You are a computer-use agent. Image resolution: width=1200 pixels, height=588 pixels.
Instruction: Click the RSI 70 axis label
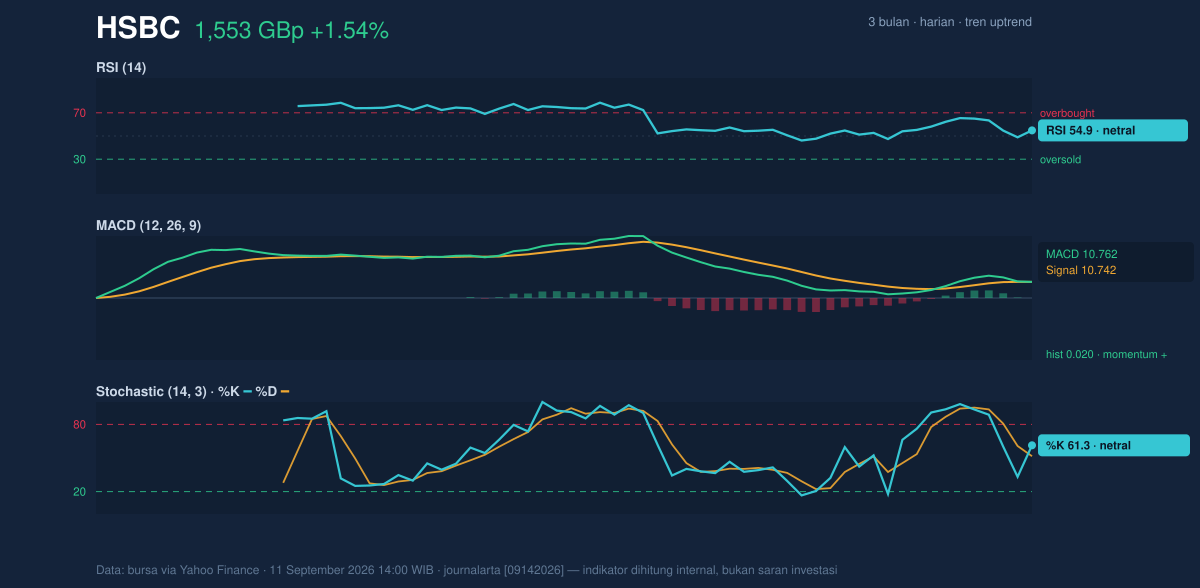coord(79,113)
